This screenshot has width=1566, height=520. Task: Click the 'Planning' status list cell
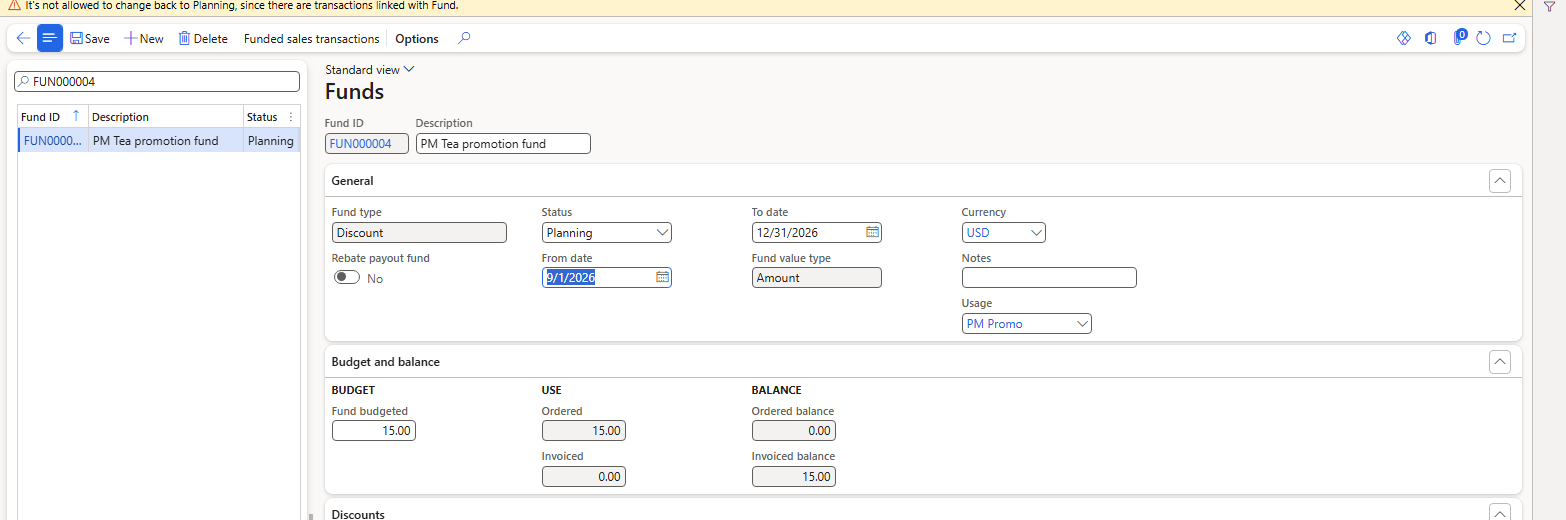coord(271,141)
